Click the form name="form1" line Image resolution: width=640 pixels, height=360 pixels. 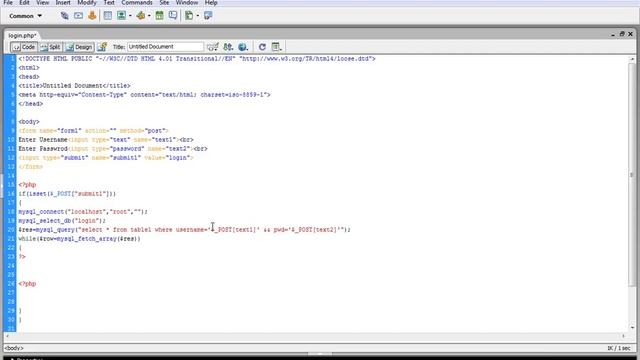click(x=93, y=131)
